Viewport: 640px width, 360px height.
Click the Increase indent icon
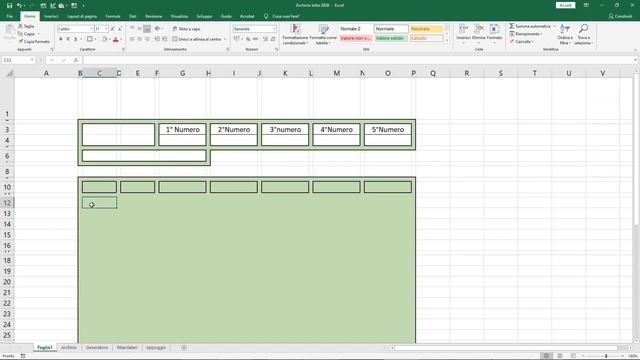pos(164,39)
